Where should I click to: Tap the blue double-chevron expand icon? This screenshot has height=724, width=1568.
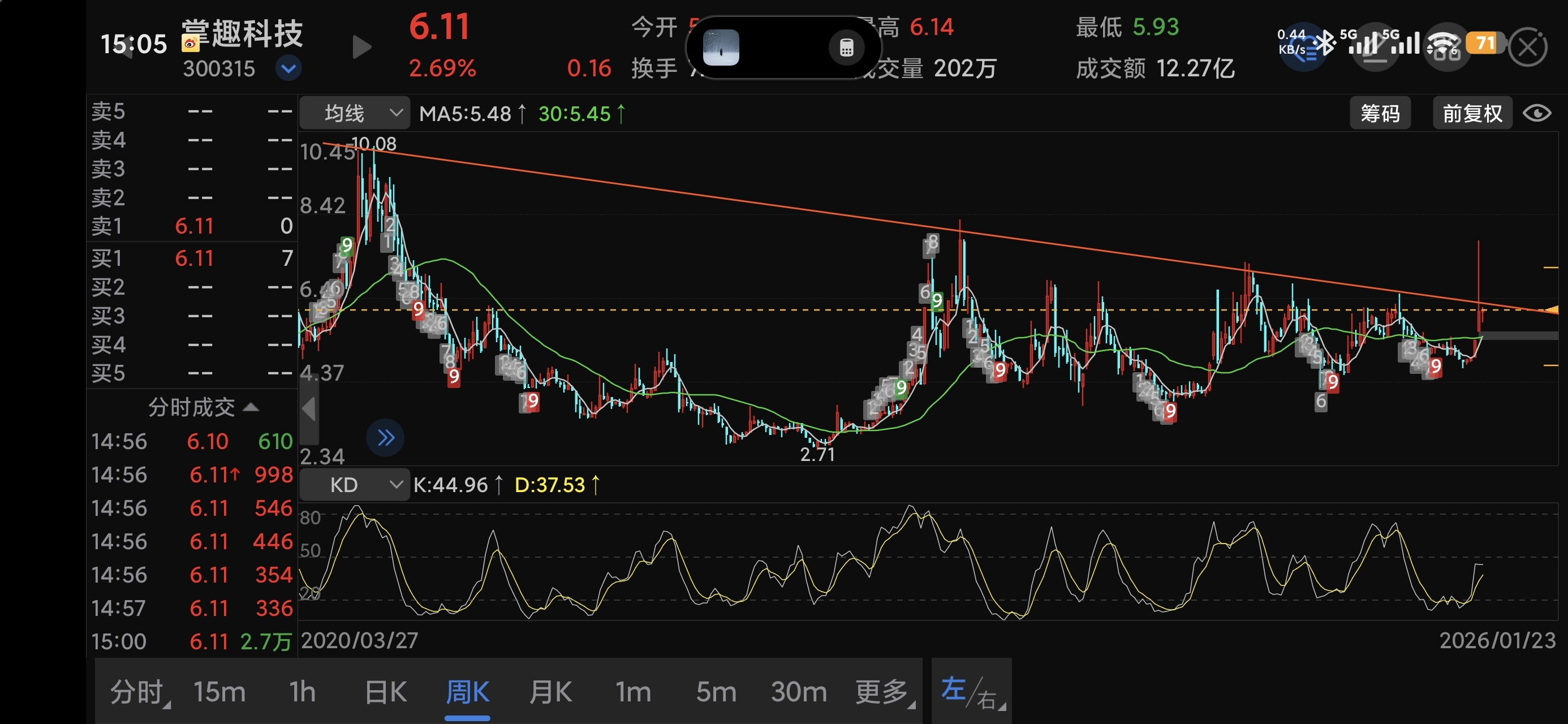click(x=385, y=437)
